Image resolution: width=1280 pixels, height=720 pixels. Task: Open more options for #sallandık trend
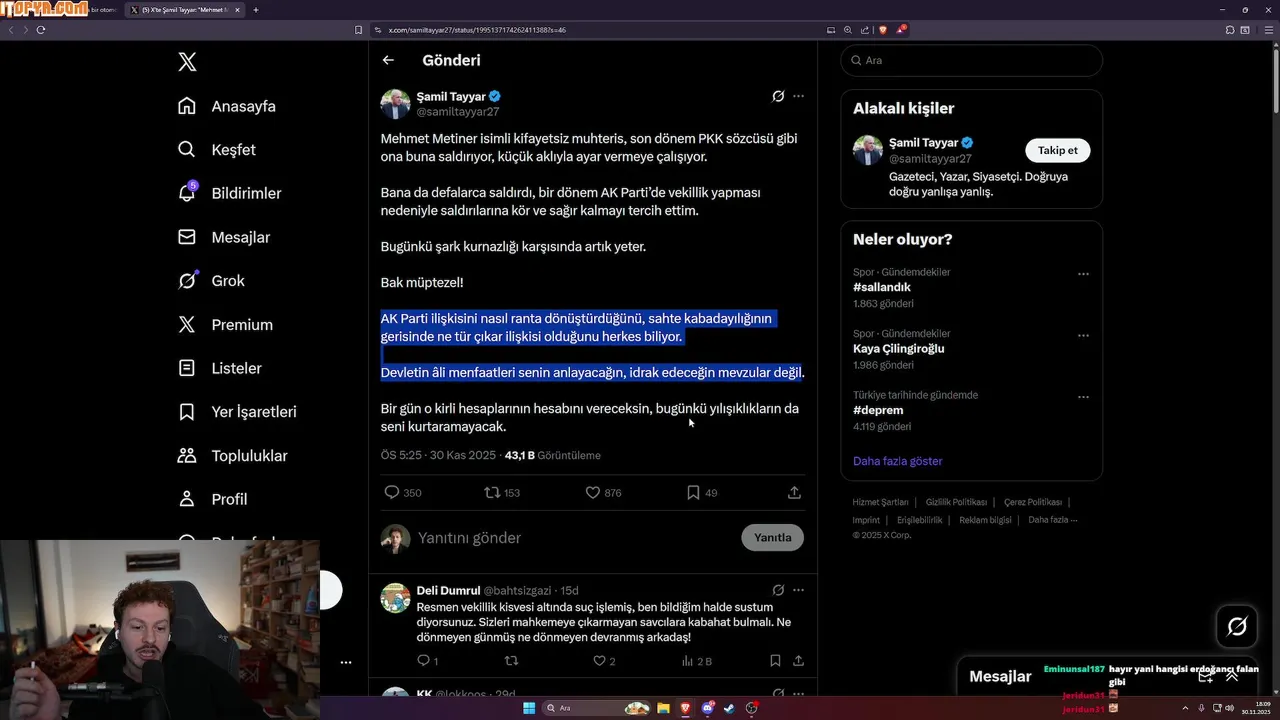[1083, 274]
